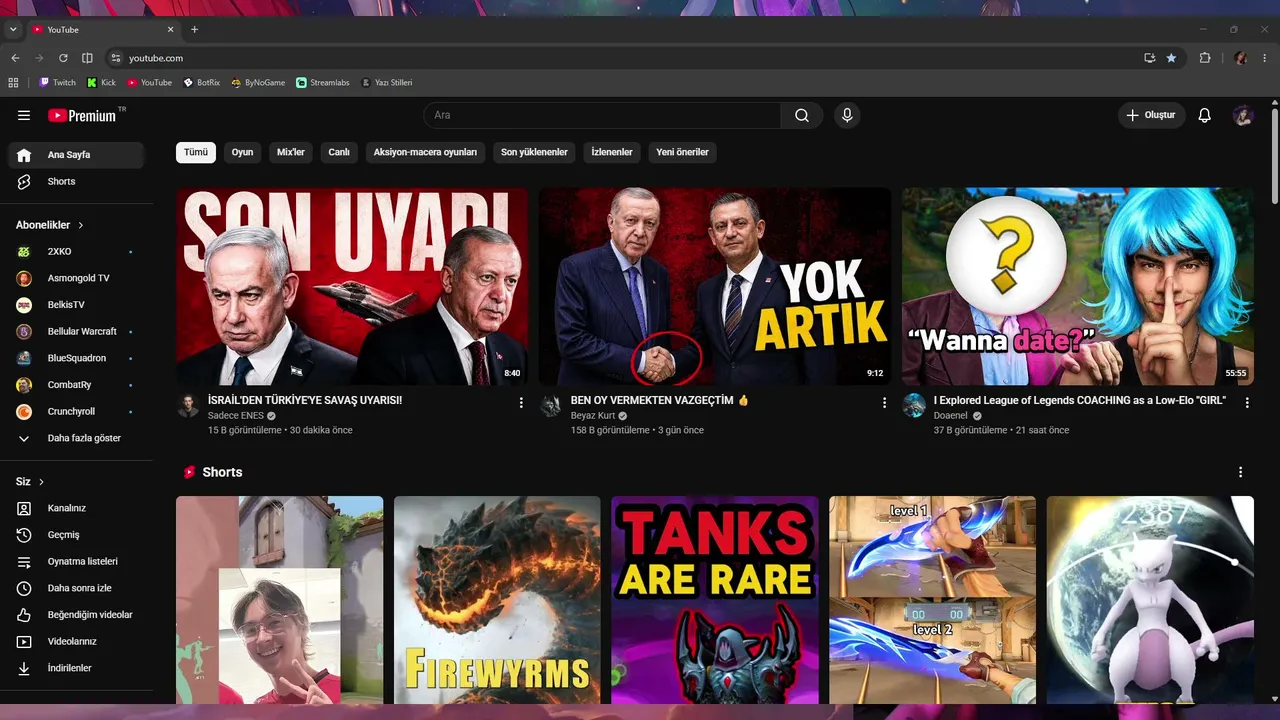Open the Asmongold TV subscription
Viewport: 1280px width, 720px height.
tap(76, 278)
